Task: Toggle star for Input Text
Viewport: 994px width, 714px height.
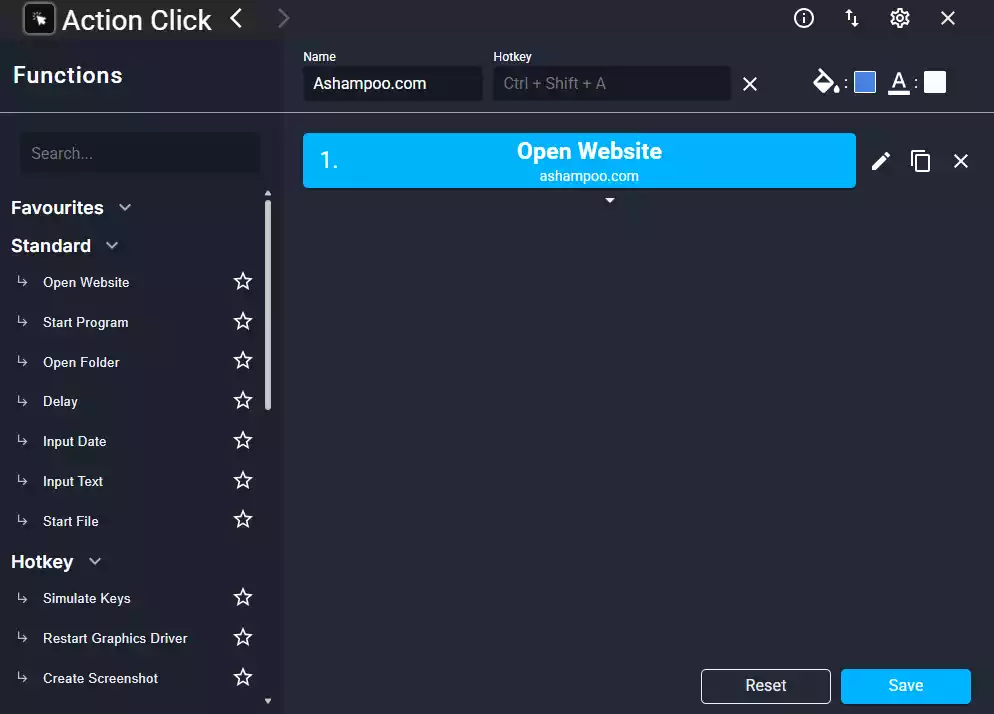Action: tap(243, 480)
